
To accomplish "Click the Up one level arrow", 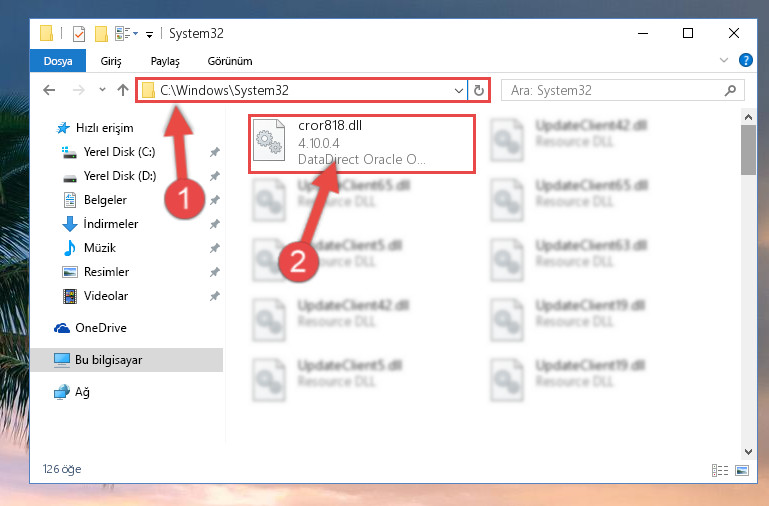I will tap(123, 90).
